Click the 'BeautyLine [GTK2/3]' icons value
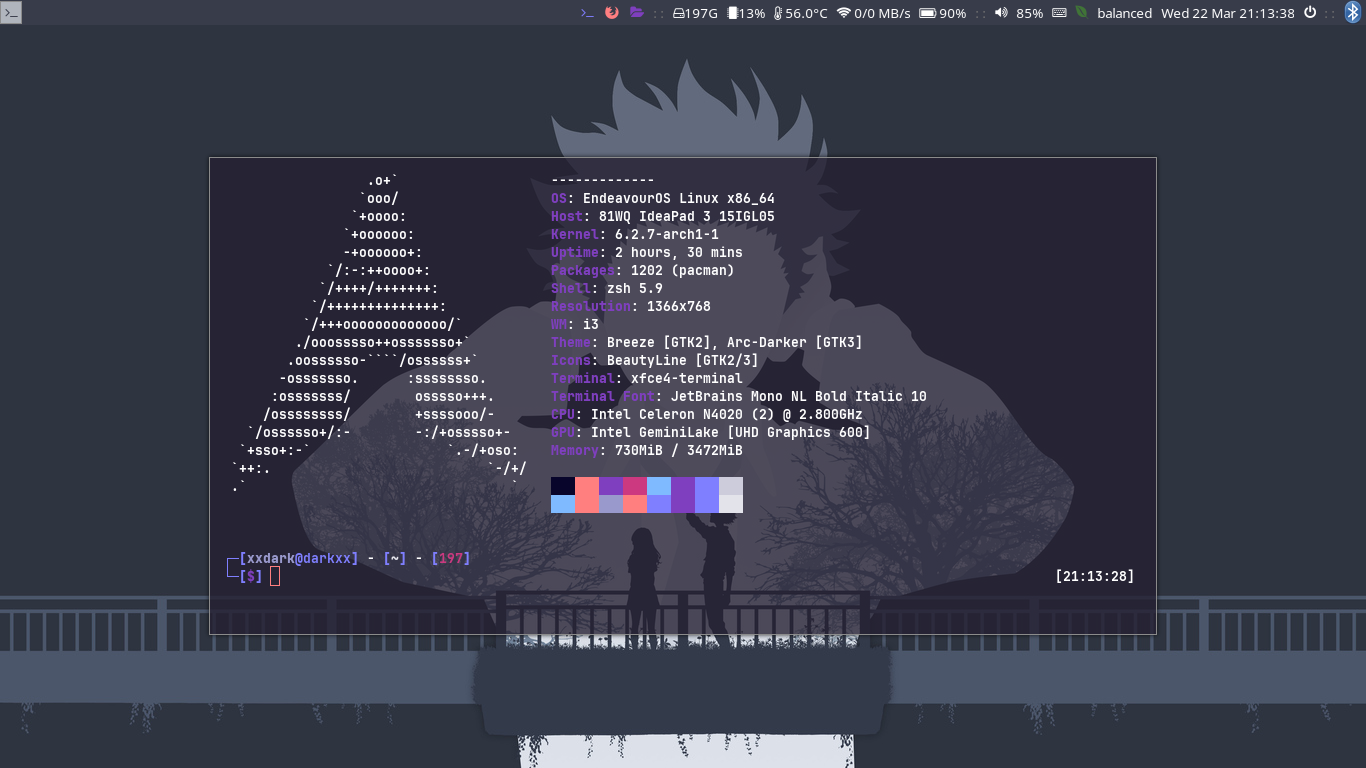This screenshot has width=1366, height=768. (683, 360)
